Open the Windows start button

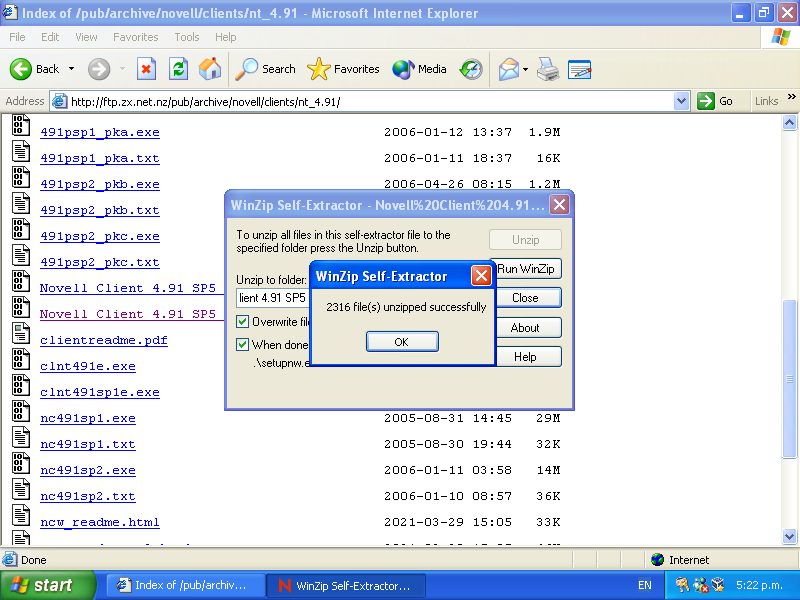47,585
